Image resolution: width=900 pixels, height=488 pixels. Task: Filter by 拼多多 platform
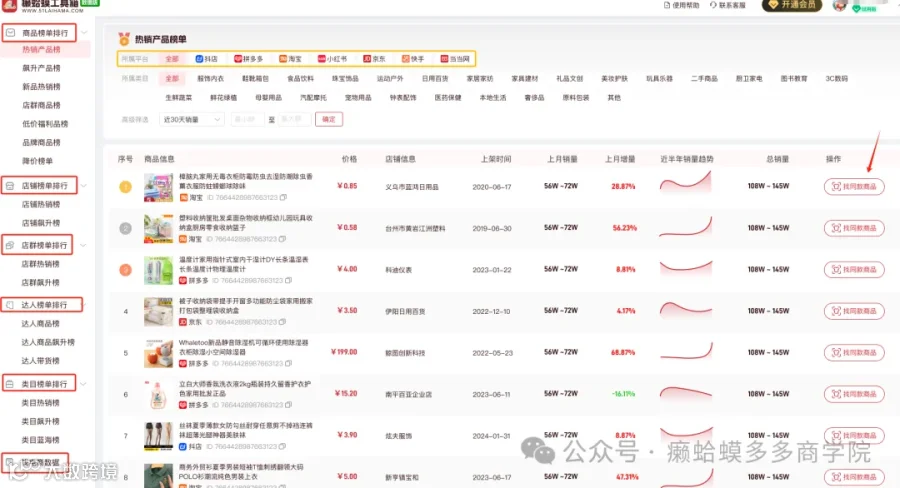(x=249, y=59)
